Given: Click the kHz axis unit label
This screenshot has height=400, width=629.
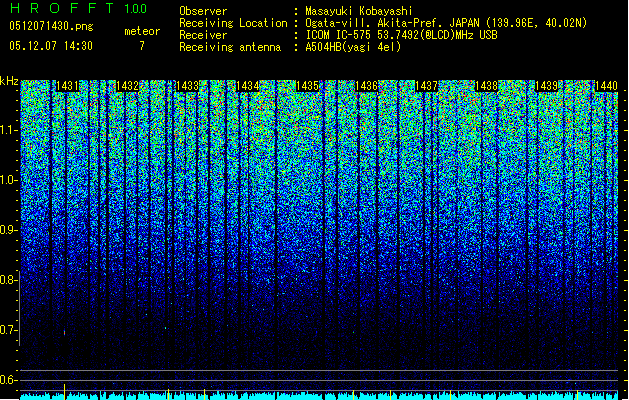Looking at the screenshot, I should coord(9,81).
